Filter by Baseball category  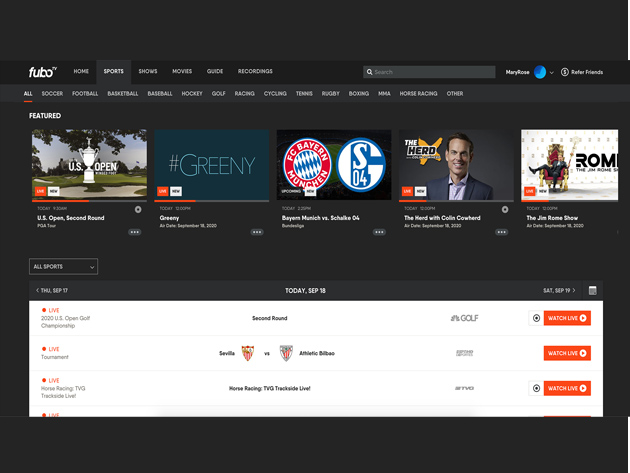[160, 94]
